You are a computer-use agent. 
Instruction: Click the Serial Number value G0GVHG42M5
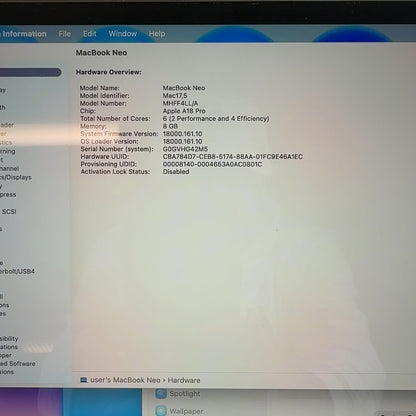(185, 149)
